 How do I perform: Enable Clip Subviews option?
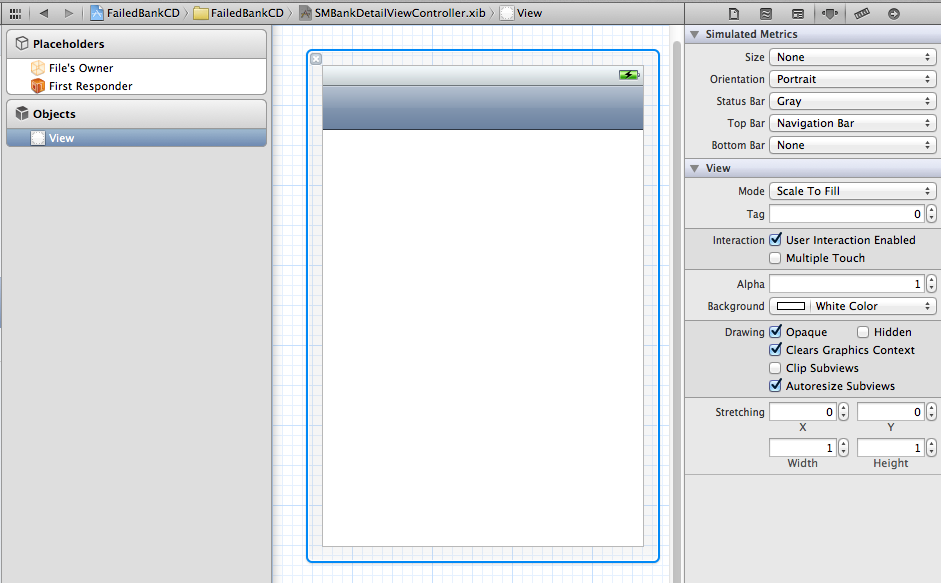click(775, 368)
